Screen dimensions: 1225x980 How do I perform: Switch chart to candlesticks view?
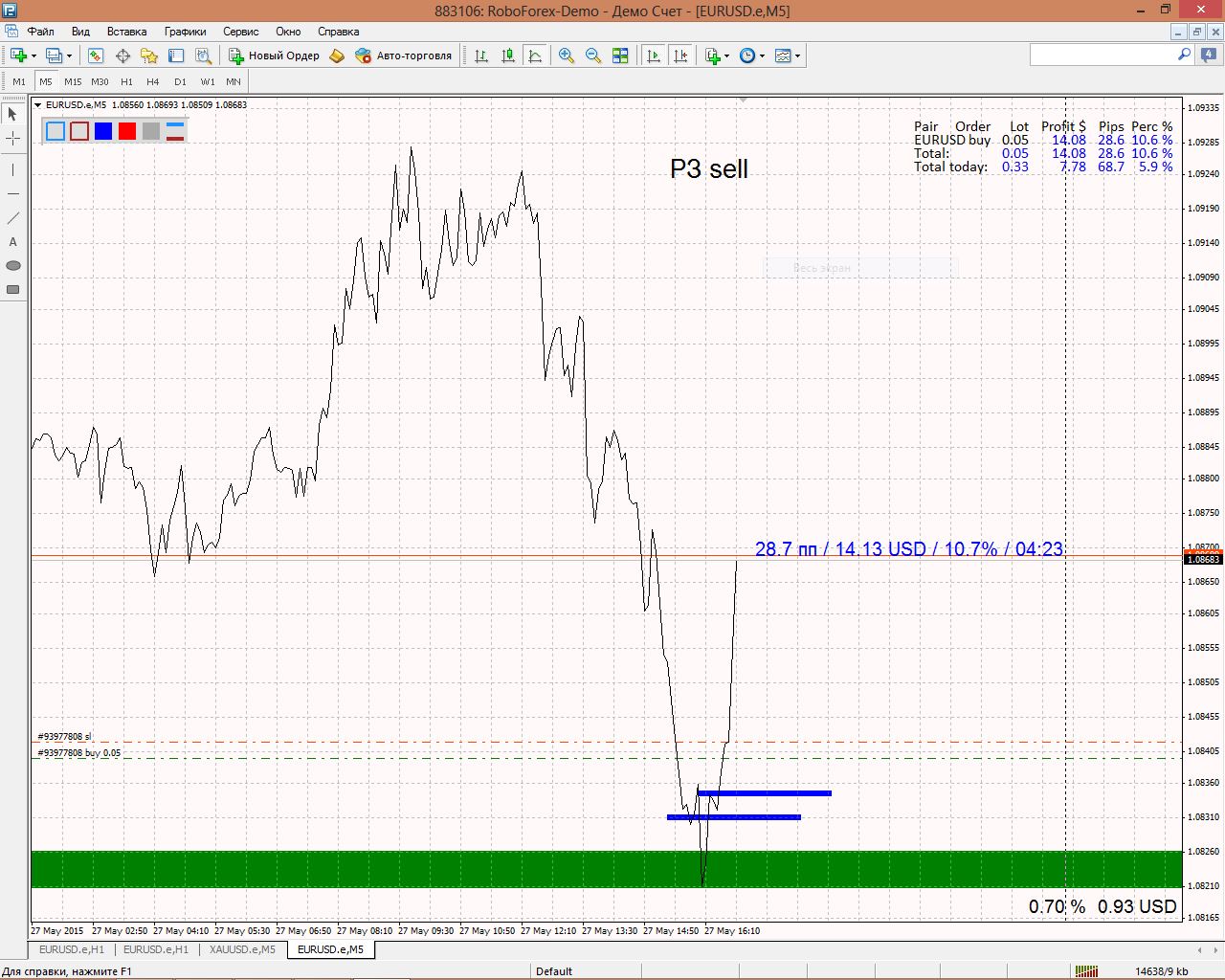508,56
